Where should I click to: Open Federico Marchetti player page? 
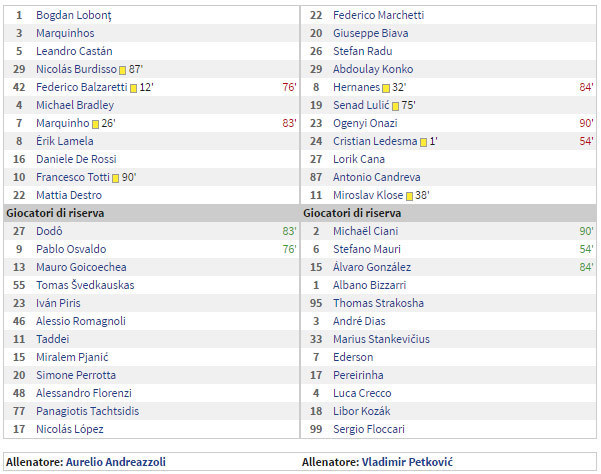378,16
